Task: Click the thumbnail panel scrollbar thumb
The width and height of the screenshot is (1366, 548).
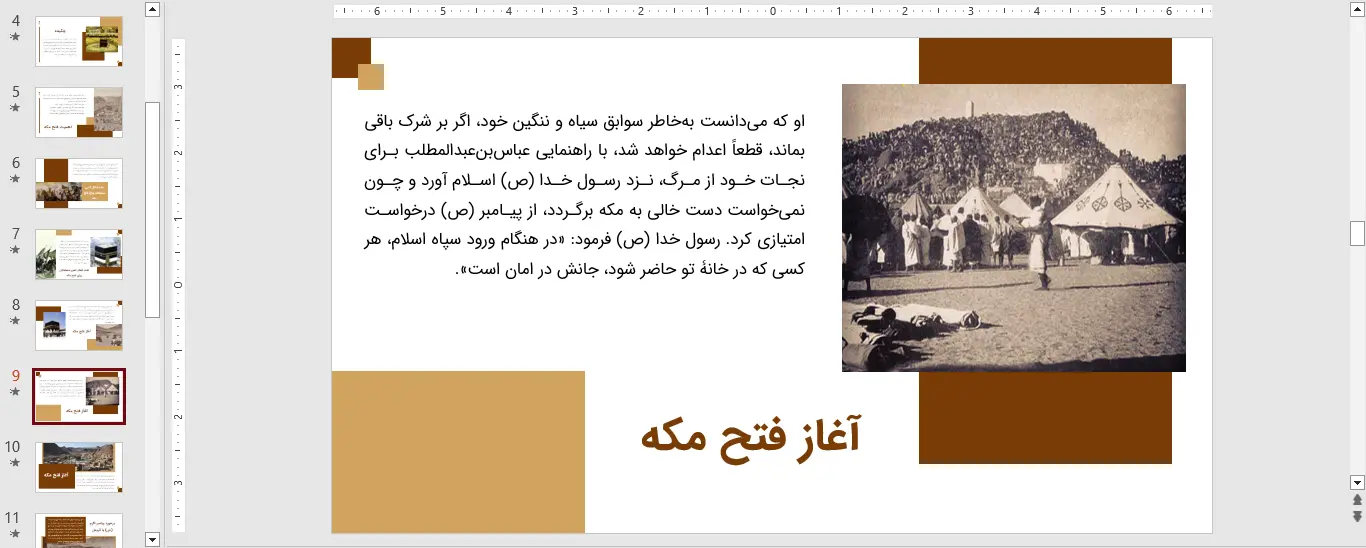Action: coord(152,210)
